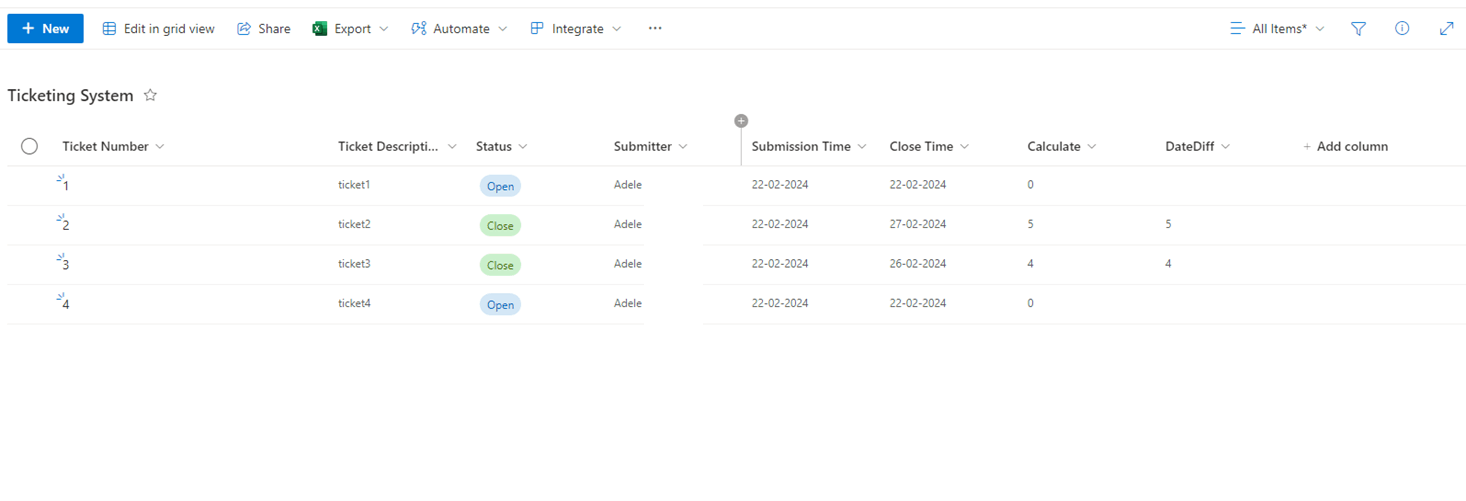The image size is (1466, 501).
Task: Open the filter pane funnel icon
Action: pos(1358,29)
